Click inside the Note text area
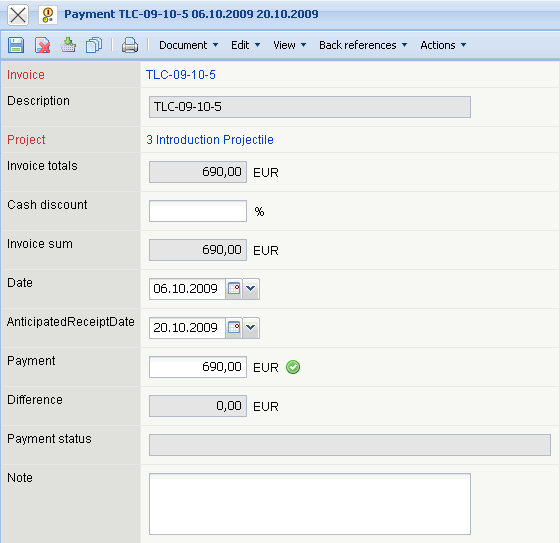 tap(310, 504)
